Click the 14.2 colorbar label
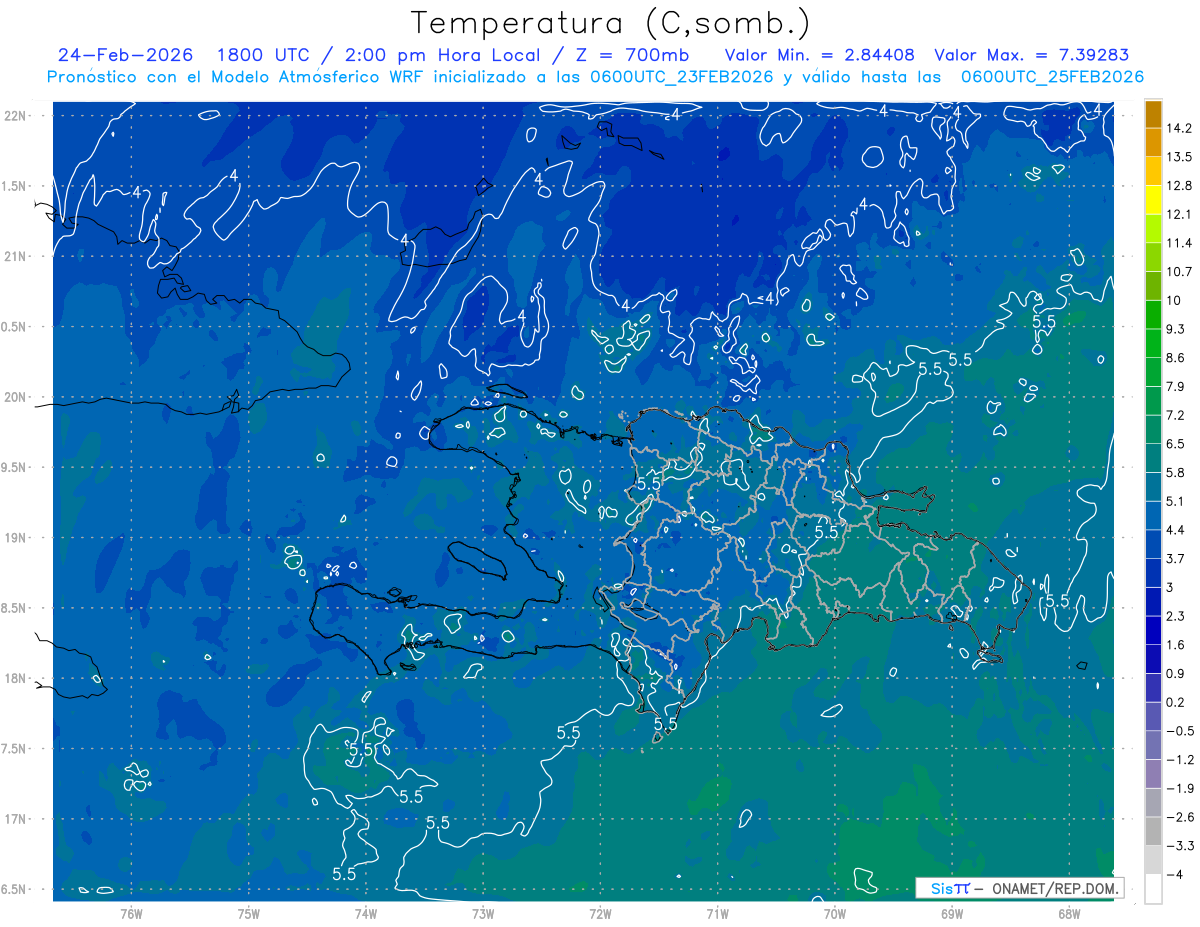The image size is (1200, 927). pos(1179,128)
